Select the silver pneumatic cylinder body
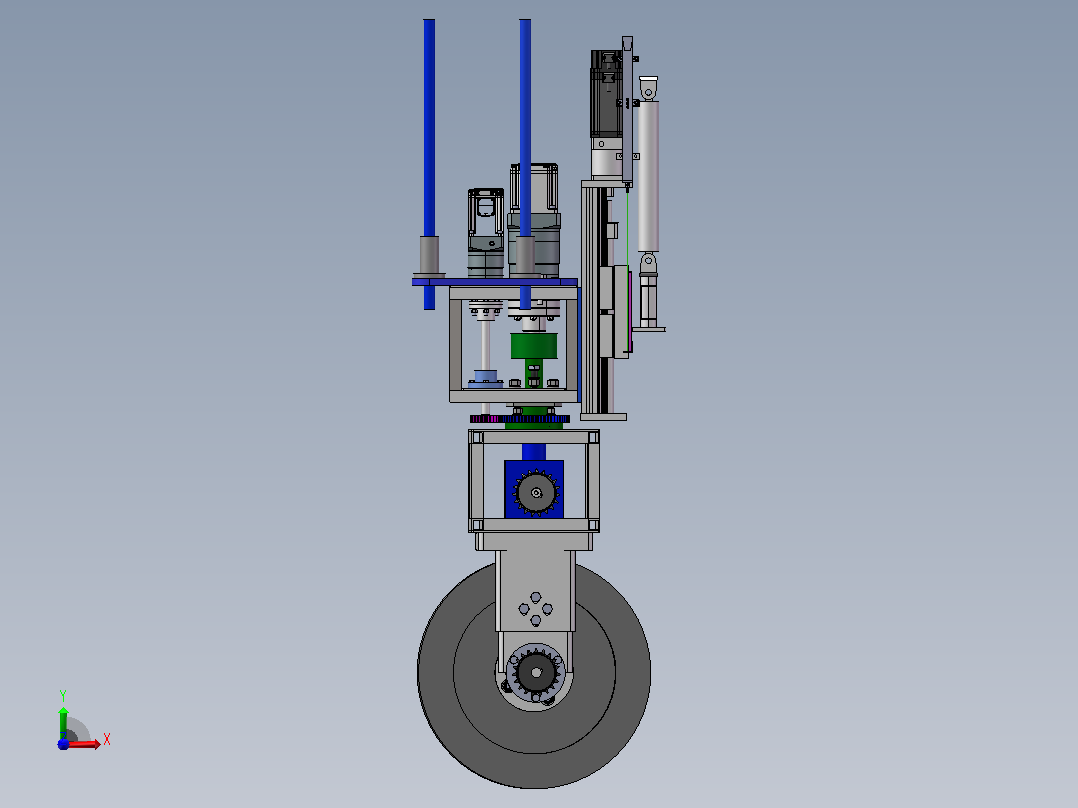The image size is (1078, 808). pos(648,176)
